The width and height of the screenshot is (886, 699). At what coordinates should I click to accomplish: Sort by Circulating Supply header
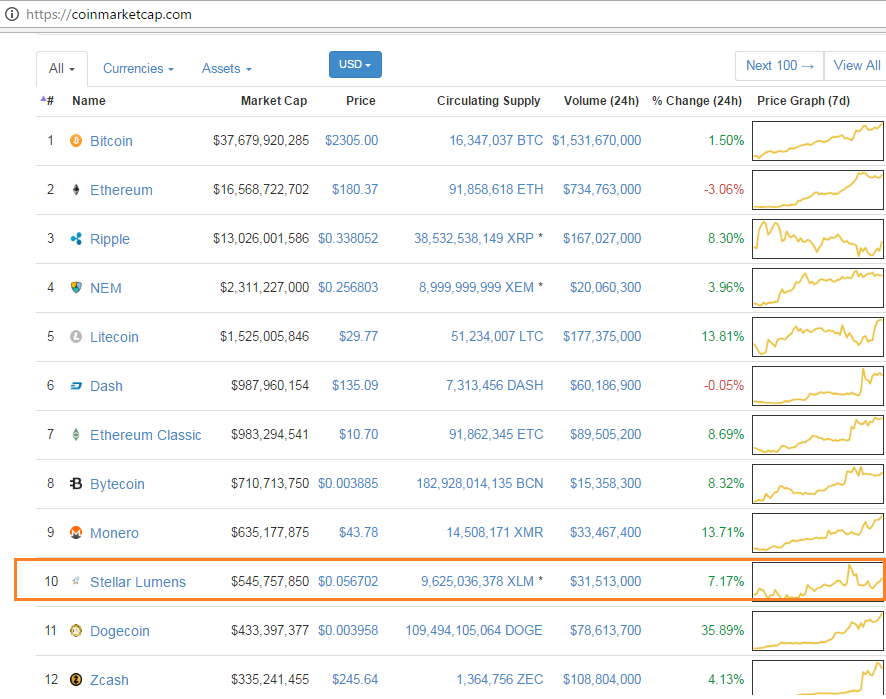488,101
